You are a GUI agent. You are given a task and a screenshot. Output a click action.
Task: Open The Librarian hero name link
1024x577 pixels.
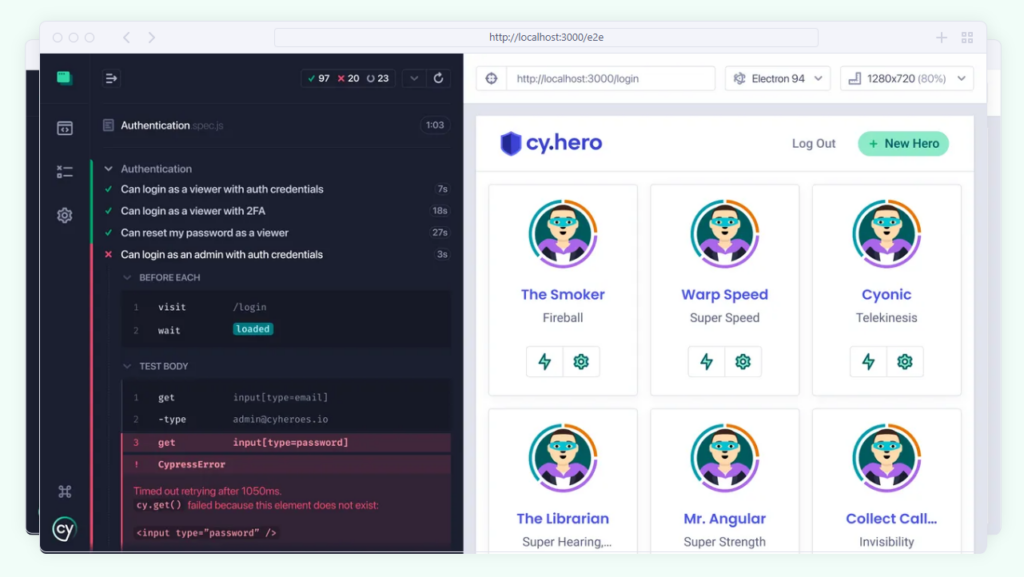coord(563,518)
